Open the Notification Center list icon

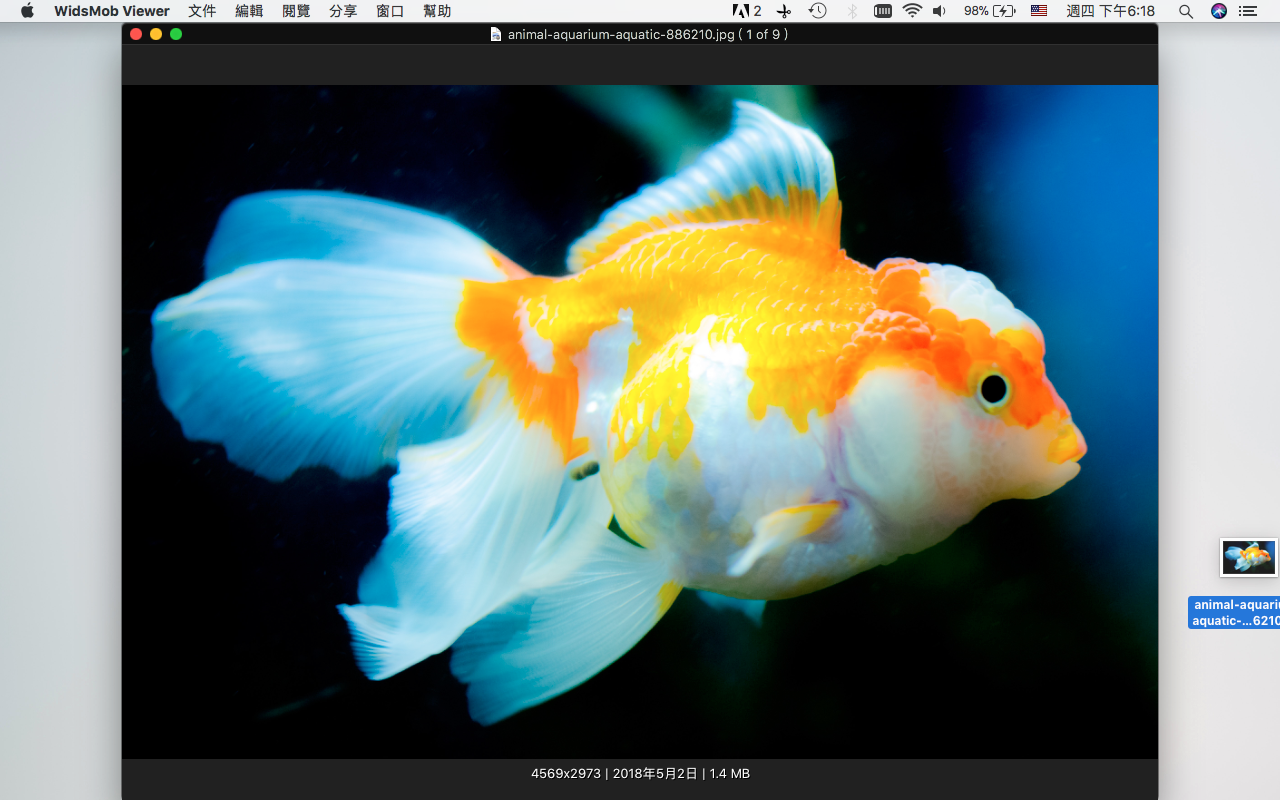(1248, 11)
